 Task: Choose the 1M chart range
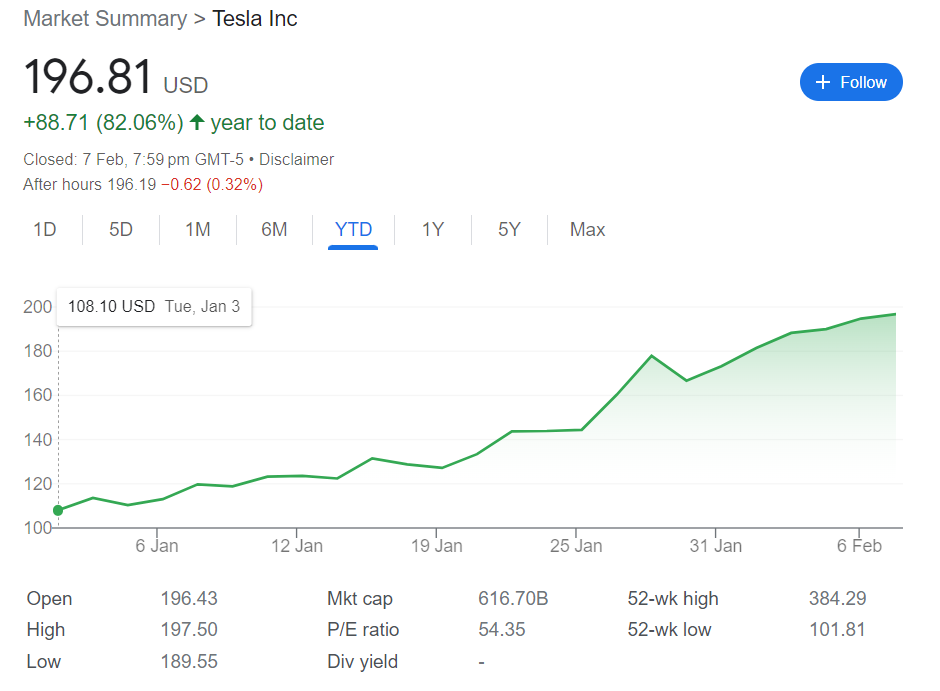[x=198, y=230]
